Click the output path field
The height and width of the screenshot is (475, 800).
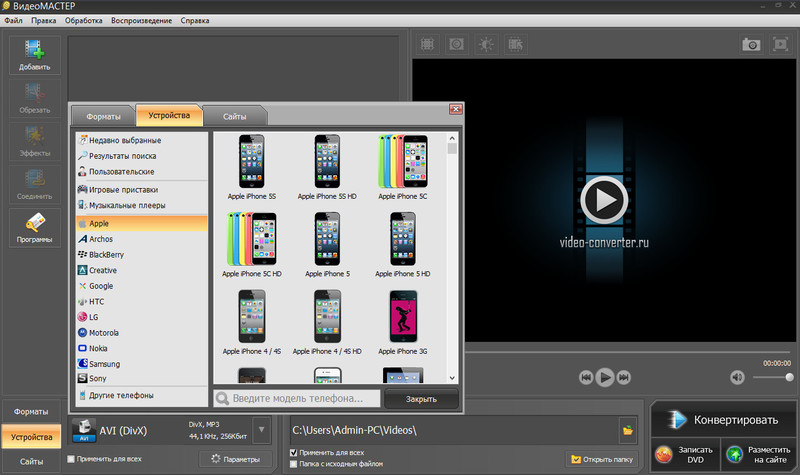coord(454,430)
